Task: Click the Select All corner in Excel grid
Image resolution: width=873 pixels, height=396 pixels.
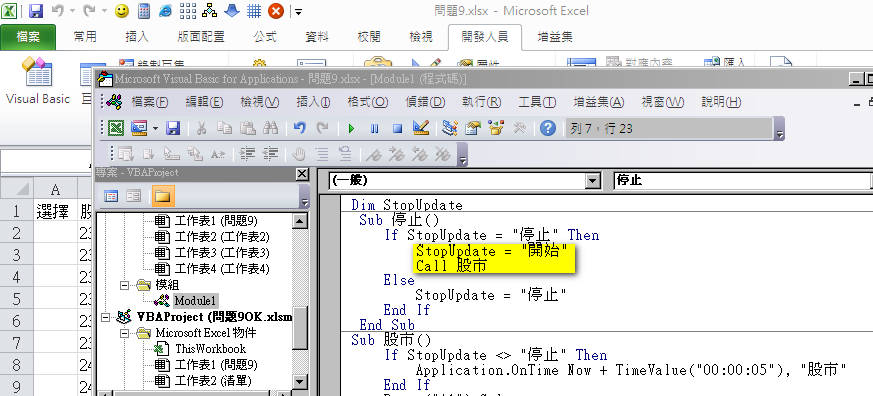Action: tap(17, 189)
